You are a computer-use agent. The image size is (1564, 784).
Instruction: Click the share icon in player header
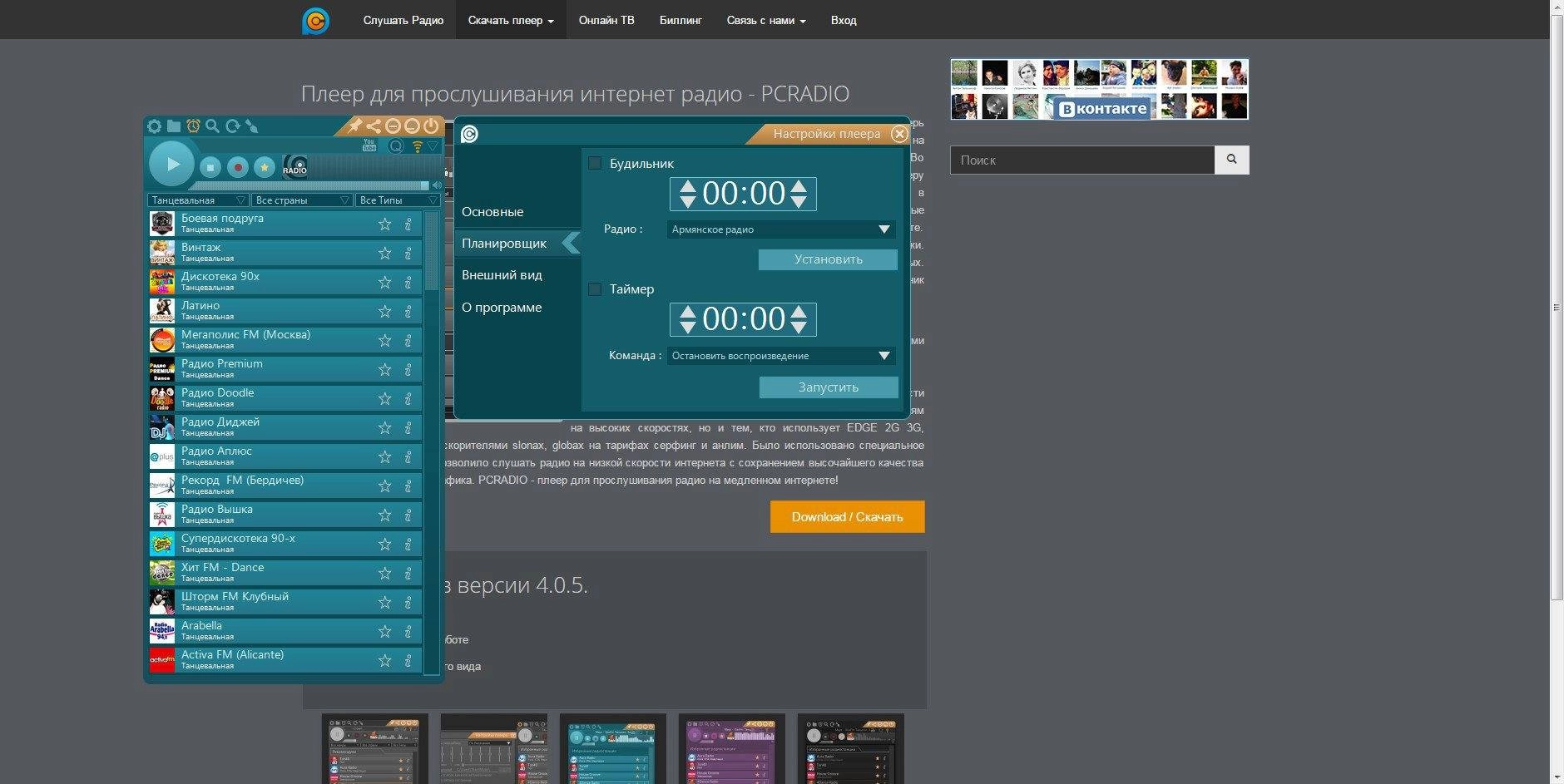(x=374, y=126)
